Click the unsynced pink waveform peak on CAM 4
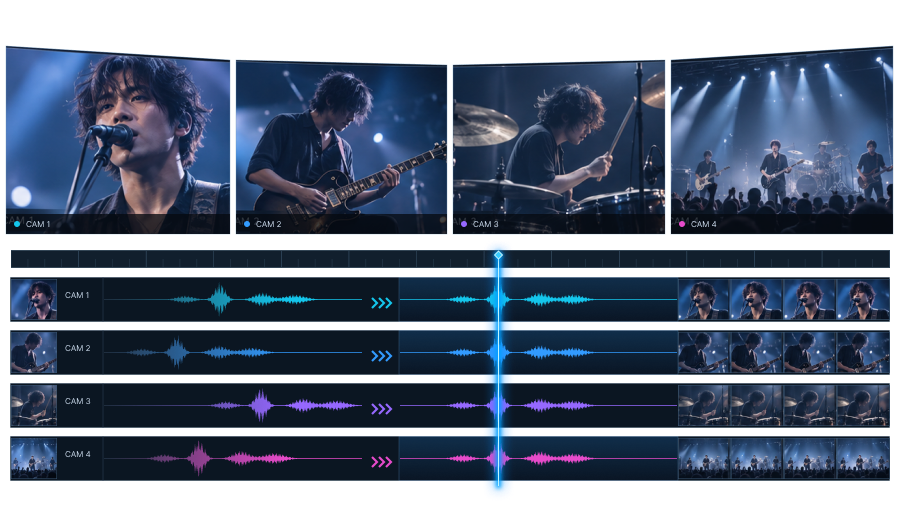This screenshot has height=506, width=900. pos(199,458)
